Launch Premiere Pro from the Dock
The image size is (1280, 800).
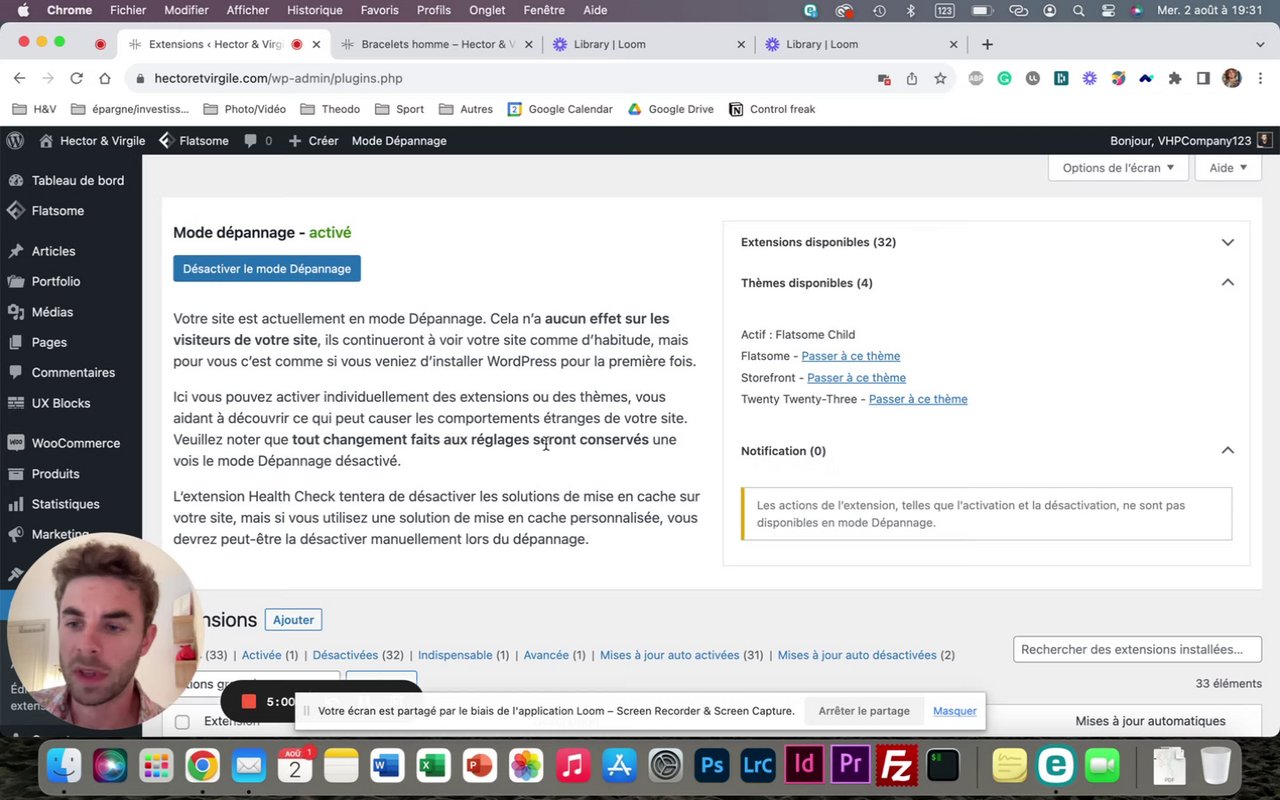pos(851,766)
